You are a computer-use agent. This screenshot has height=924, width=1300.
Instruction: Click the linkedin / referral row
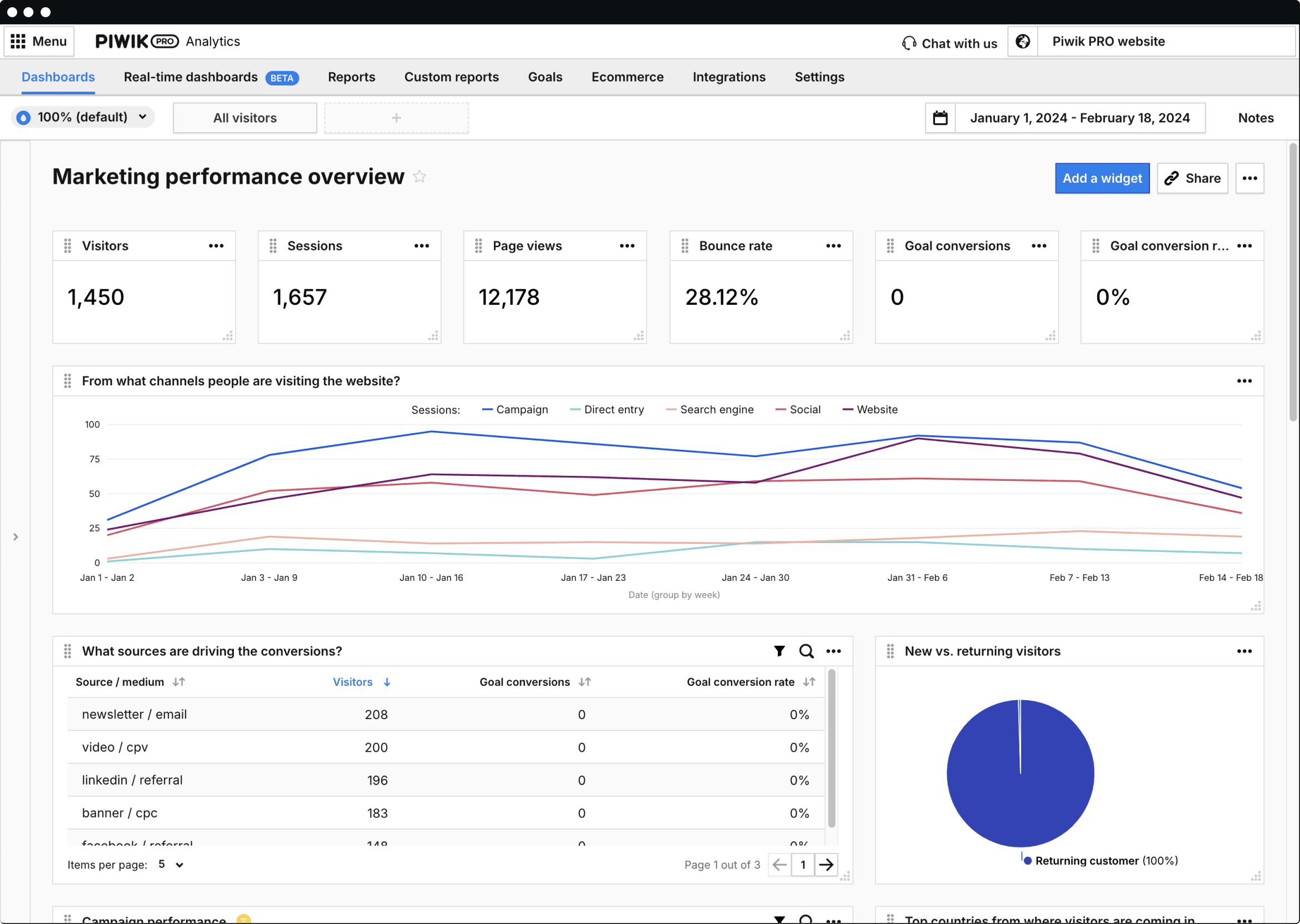pos(446,780)
